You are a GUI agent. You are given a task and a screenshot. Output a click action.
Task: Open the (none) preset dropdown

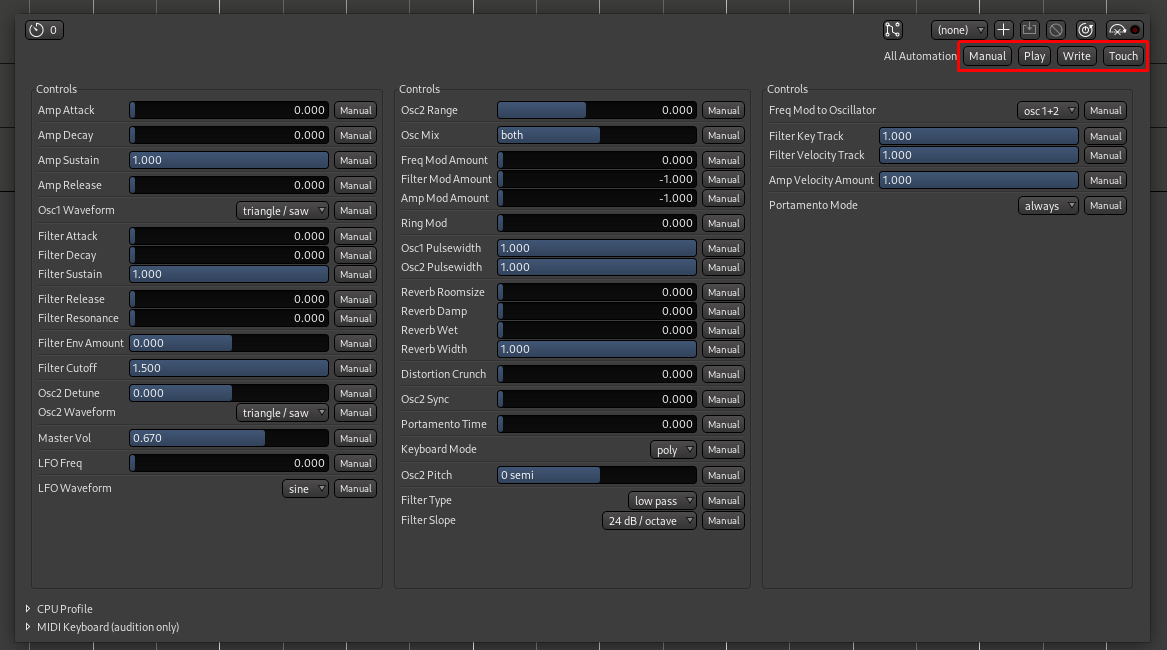point(958,30)
